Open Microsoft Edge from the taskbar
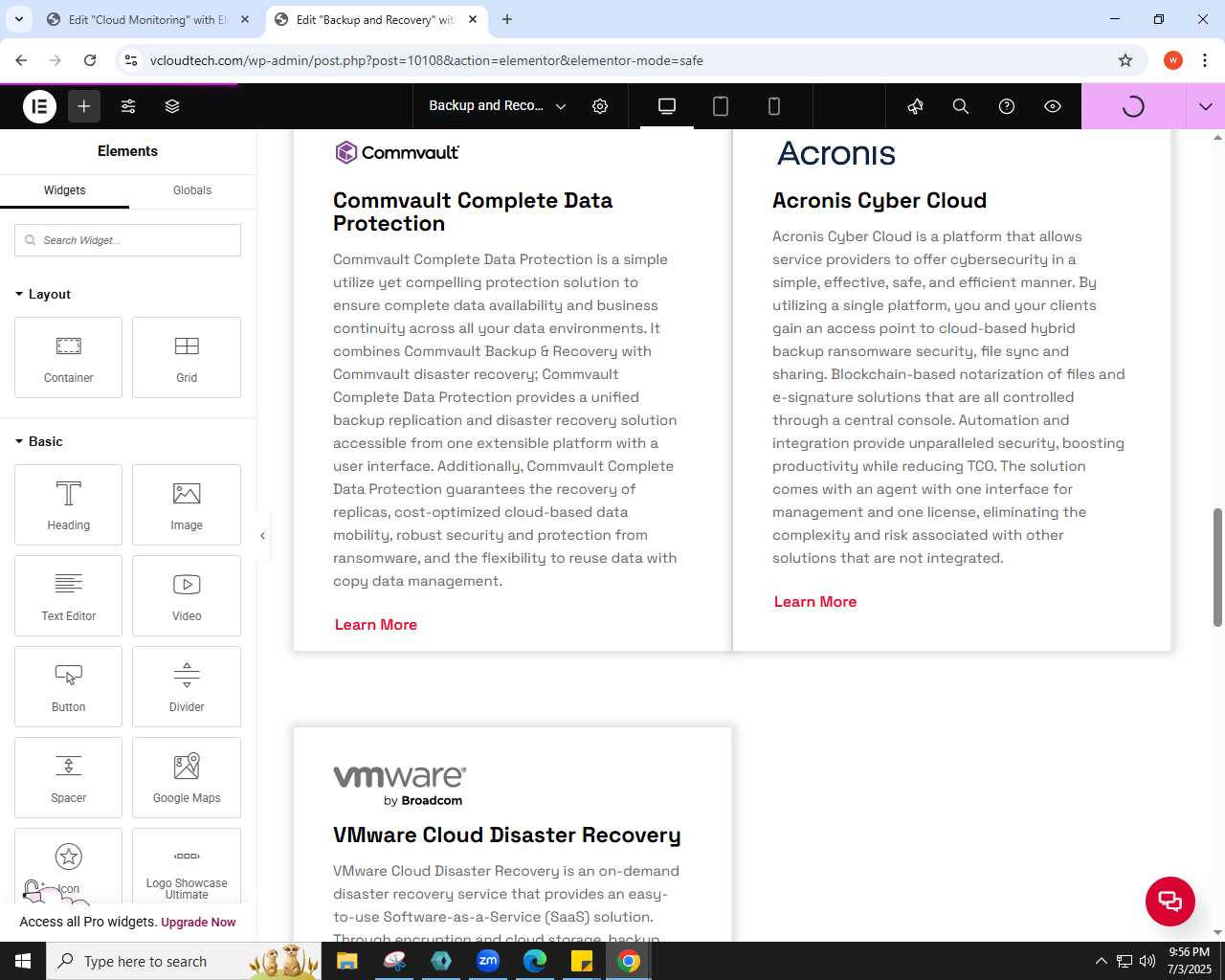1225x980 pixels. [535, 961]
